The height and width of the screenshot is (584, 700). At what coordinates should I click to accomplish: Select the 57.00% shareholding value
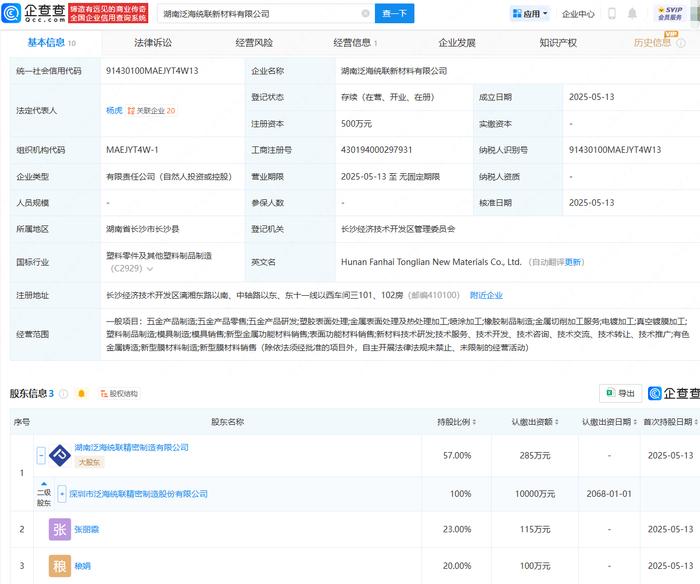[x=457, y=455]
